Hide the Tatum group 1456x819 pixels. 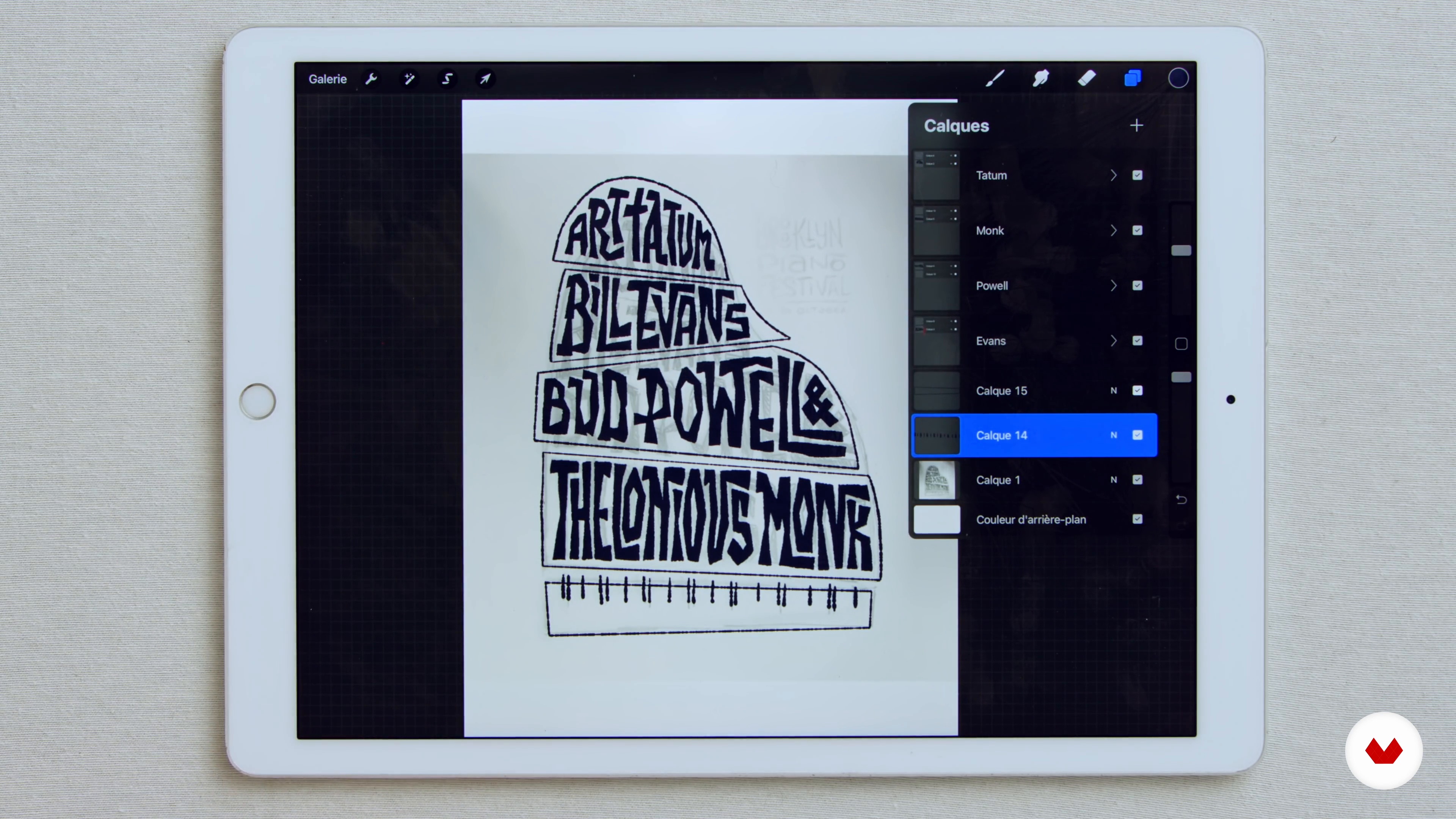1137,175
